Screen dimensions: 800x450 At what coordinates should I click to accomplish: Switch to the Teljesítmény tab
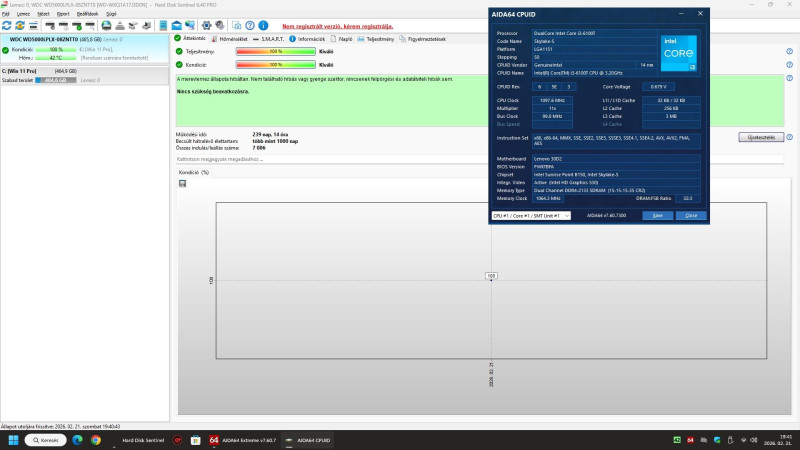pos(376,39)
